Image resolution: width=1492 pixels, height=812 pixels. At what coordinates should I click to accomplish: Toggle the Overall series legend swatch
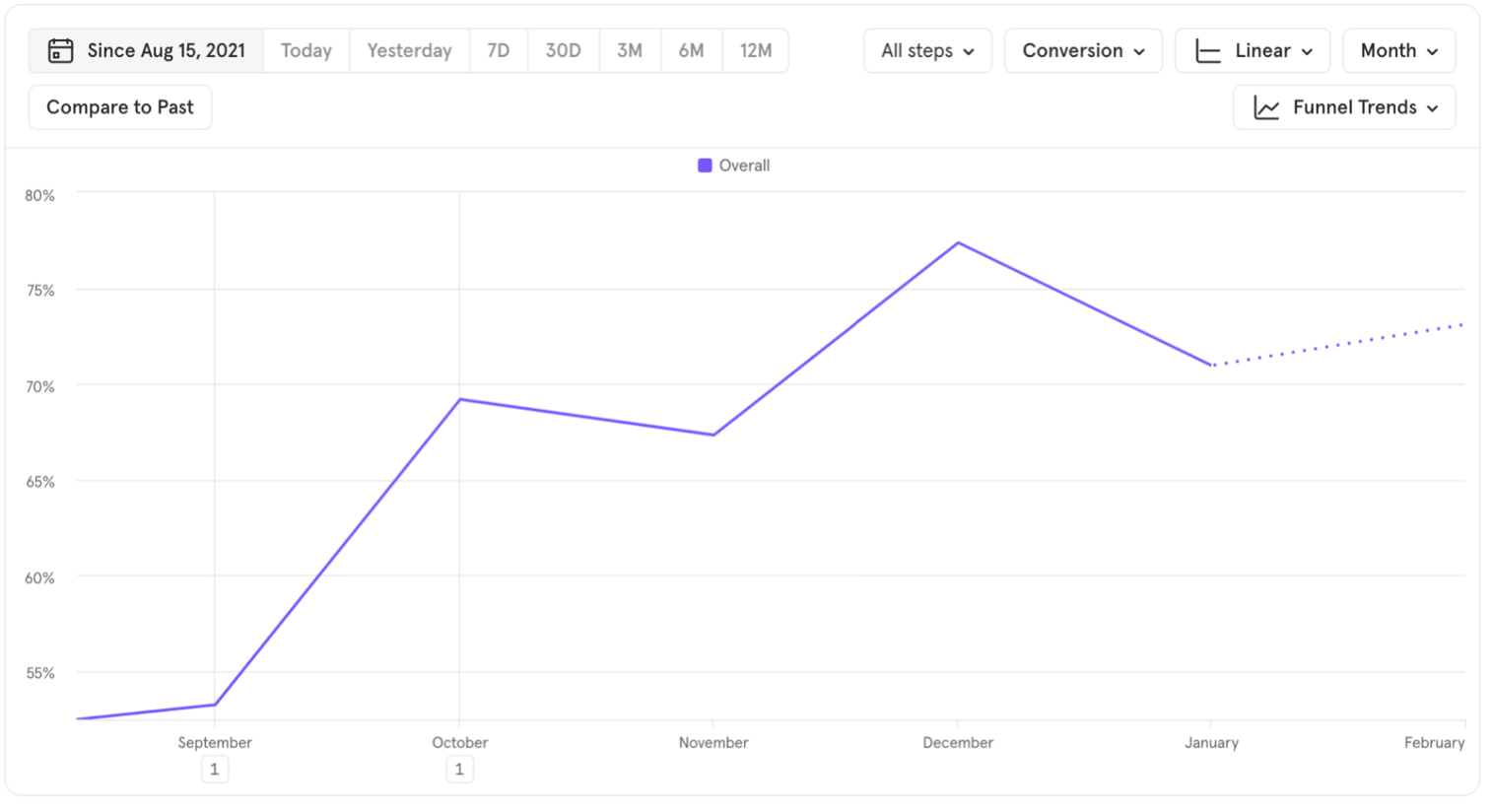705,166
